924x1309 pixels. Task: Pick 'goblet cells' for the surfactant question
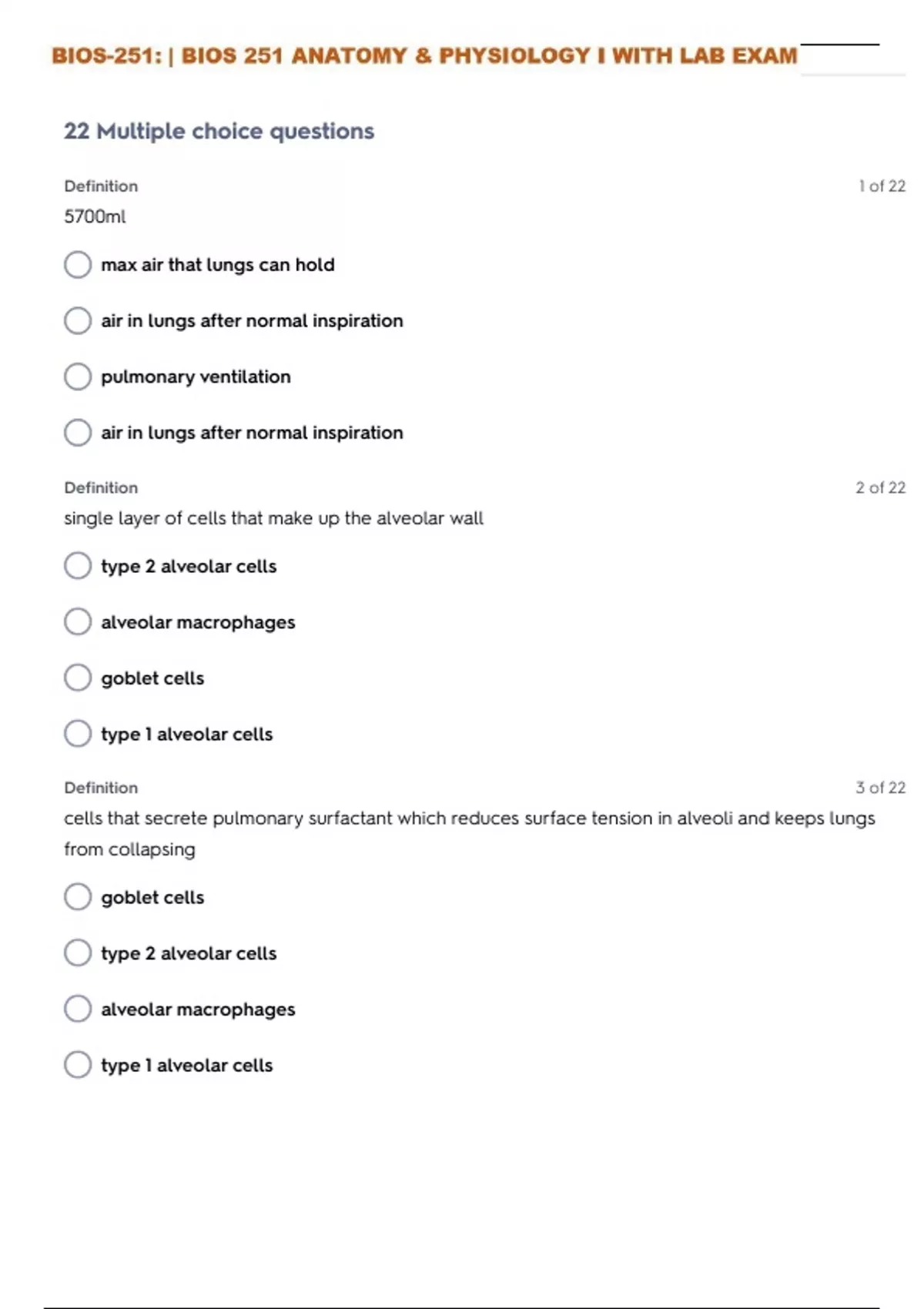point(78,897)
